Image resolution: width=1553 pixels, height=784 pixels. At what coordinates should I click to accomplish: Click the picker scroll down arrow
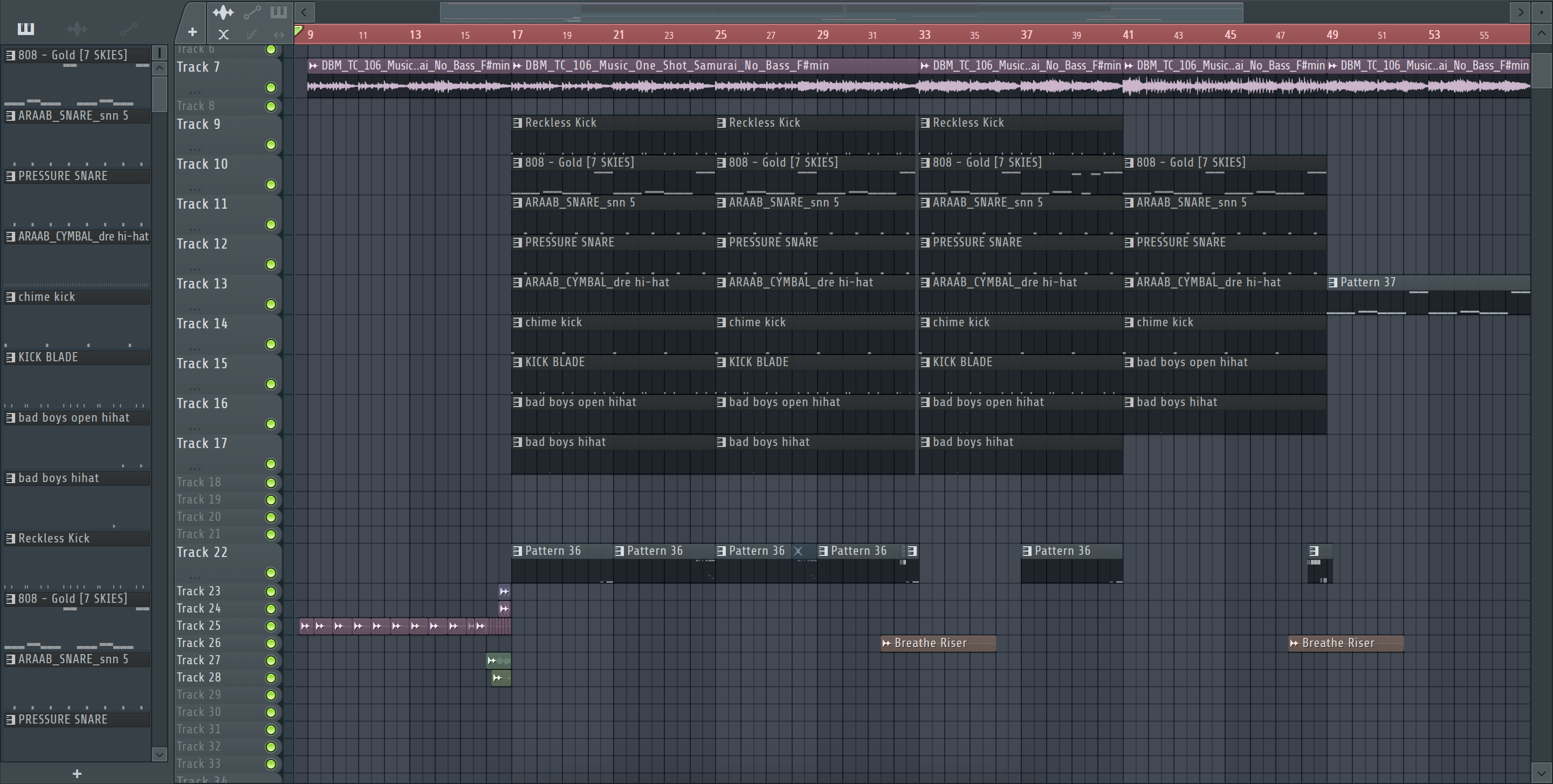[159, 754]
